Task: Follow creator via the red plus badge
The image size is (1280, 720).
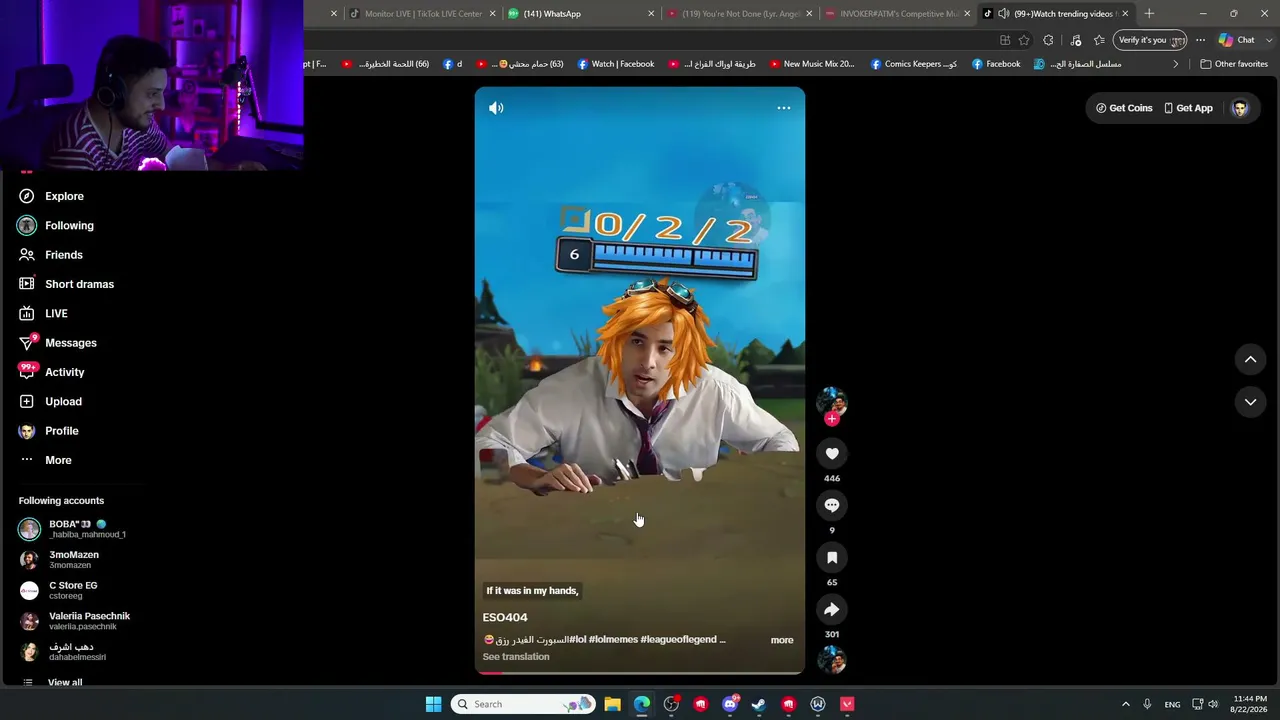Action: [832, 420]
